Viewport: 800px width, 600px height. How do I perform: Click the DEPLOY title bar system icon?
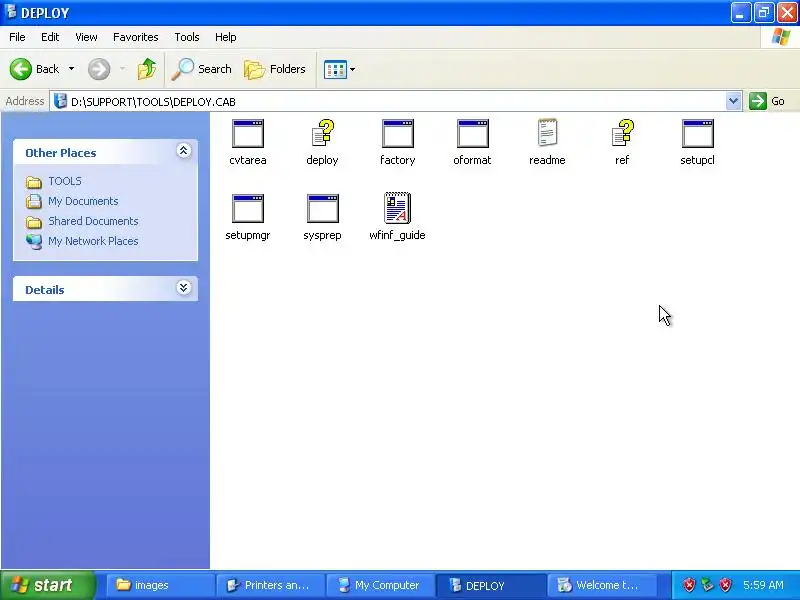pos(10,12)
